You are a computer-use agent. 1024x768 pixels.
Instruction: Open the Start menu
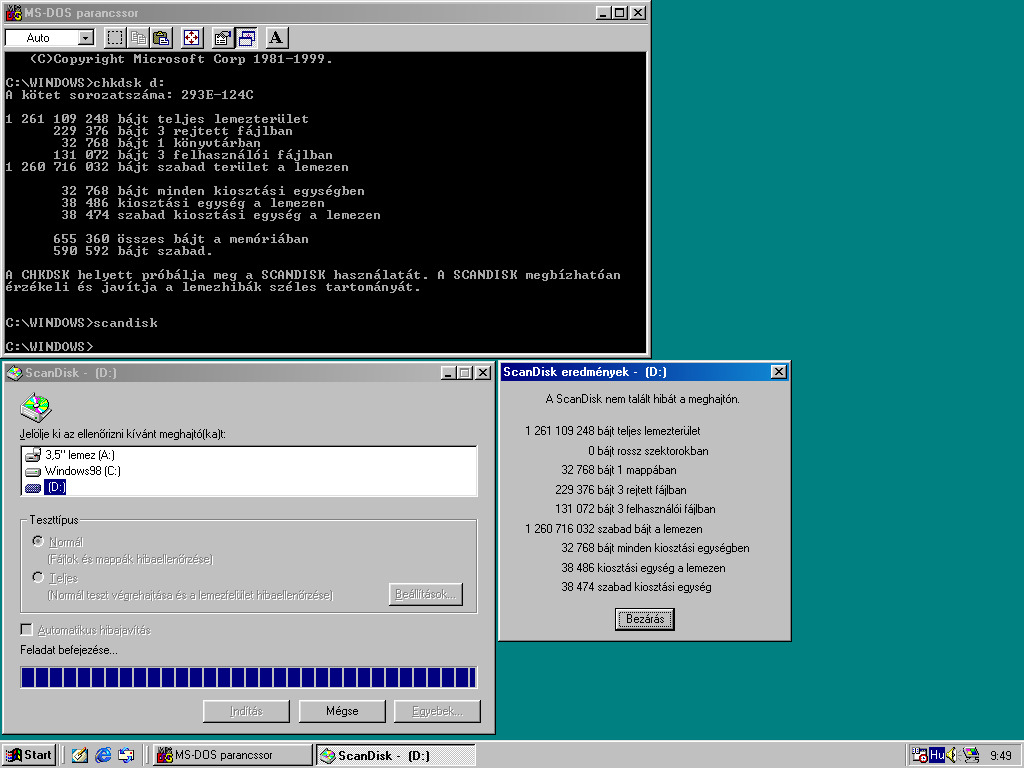tap(29, 755)
